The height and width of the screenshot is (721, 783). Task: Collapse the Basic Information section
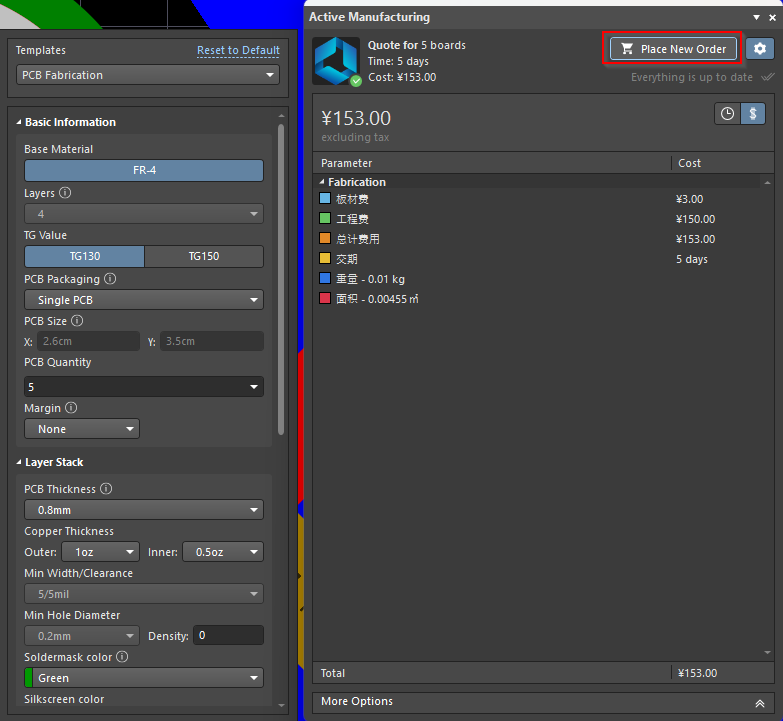pyautogui.click(x=19, y=122)
